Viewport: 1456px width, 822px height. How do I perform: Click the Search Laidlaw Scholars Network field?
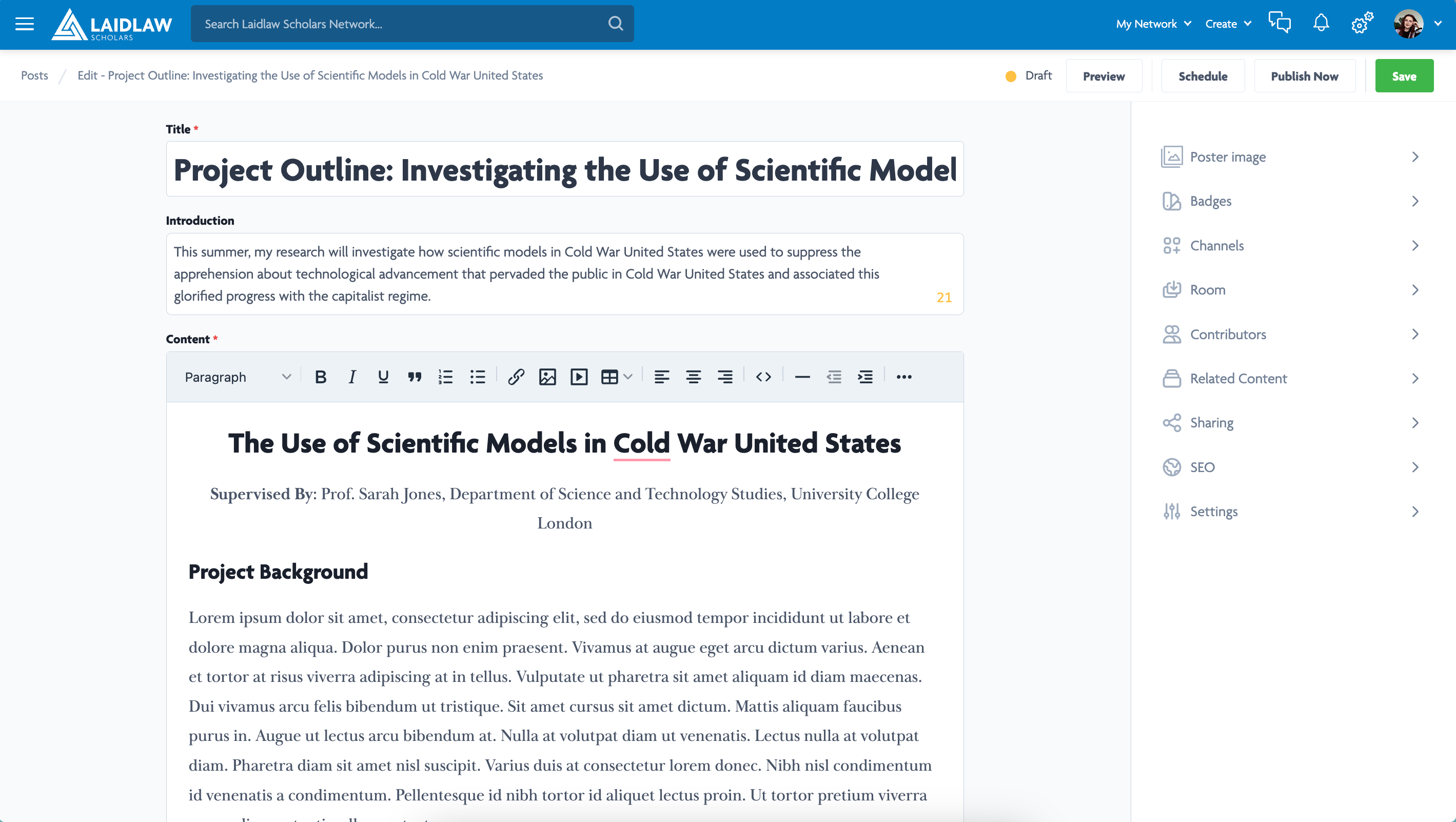[401, 24]
